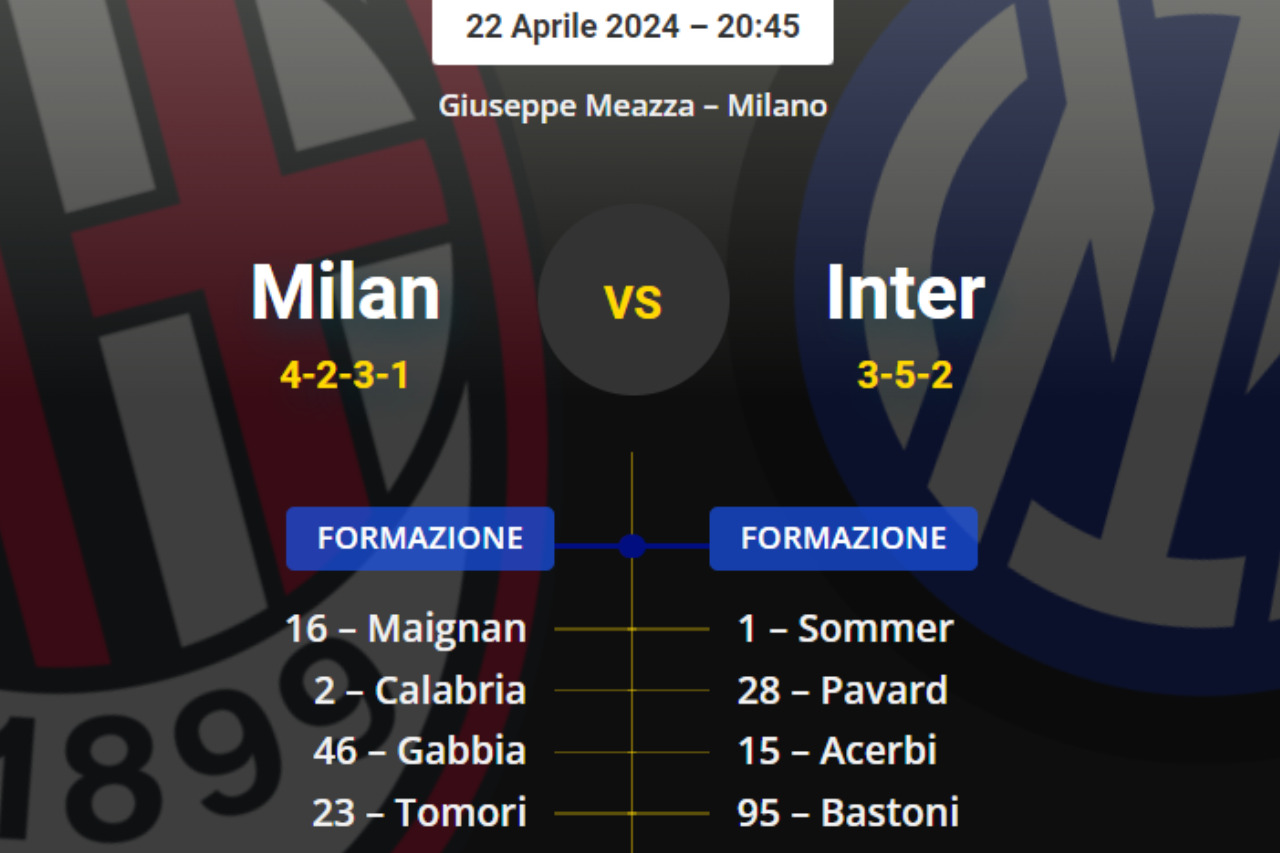The image size is (1280, 853).
Task: Click the Giuseppe Meazza – Milano venue text
Action: coord(632,105)
